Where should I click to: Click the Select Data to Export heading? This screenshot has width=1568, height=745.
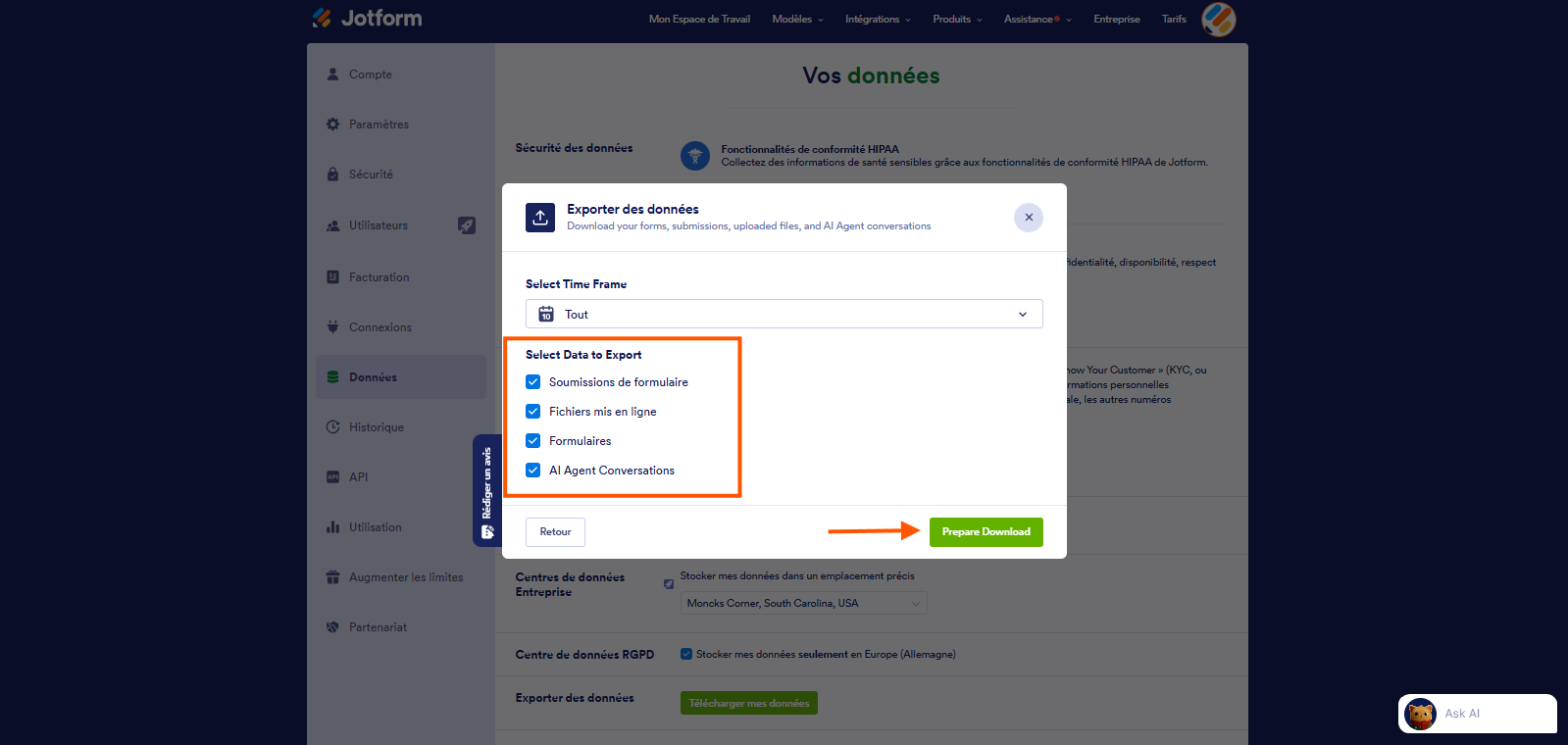(583, 354)
